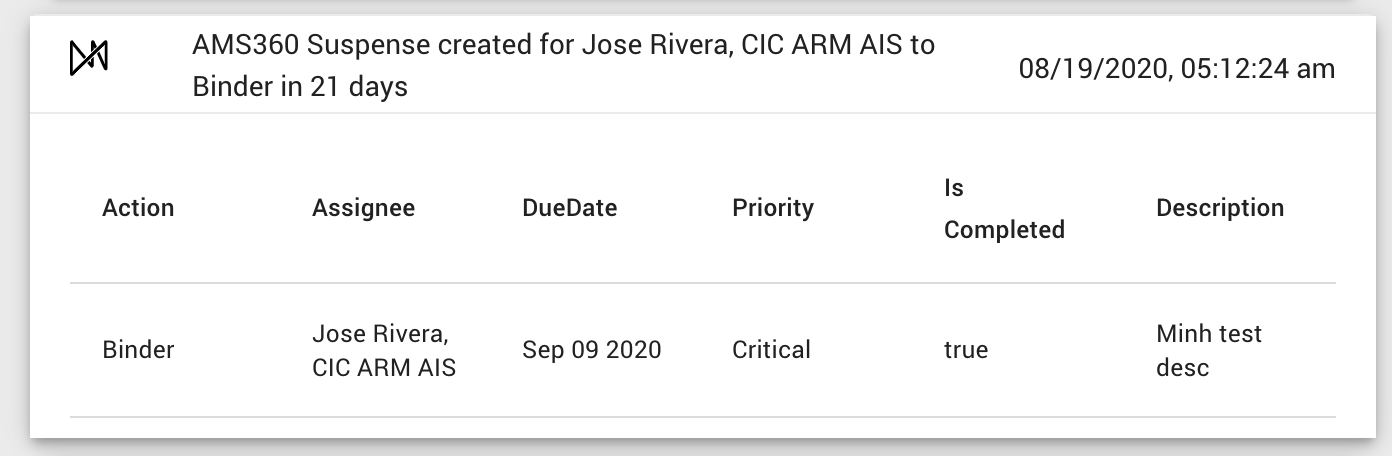Sort by the Priority column header

pyautogui.click(x=773, y=208)
